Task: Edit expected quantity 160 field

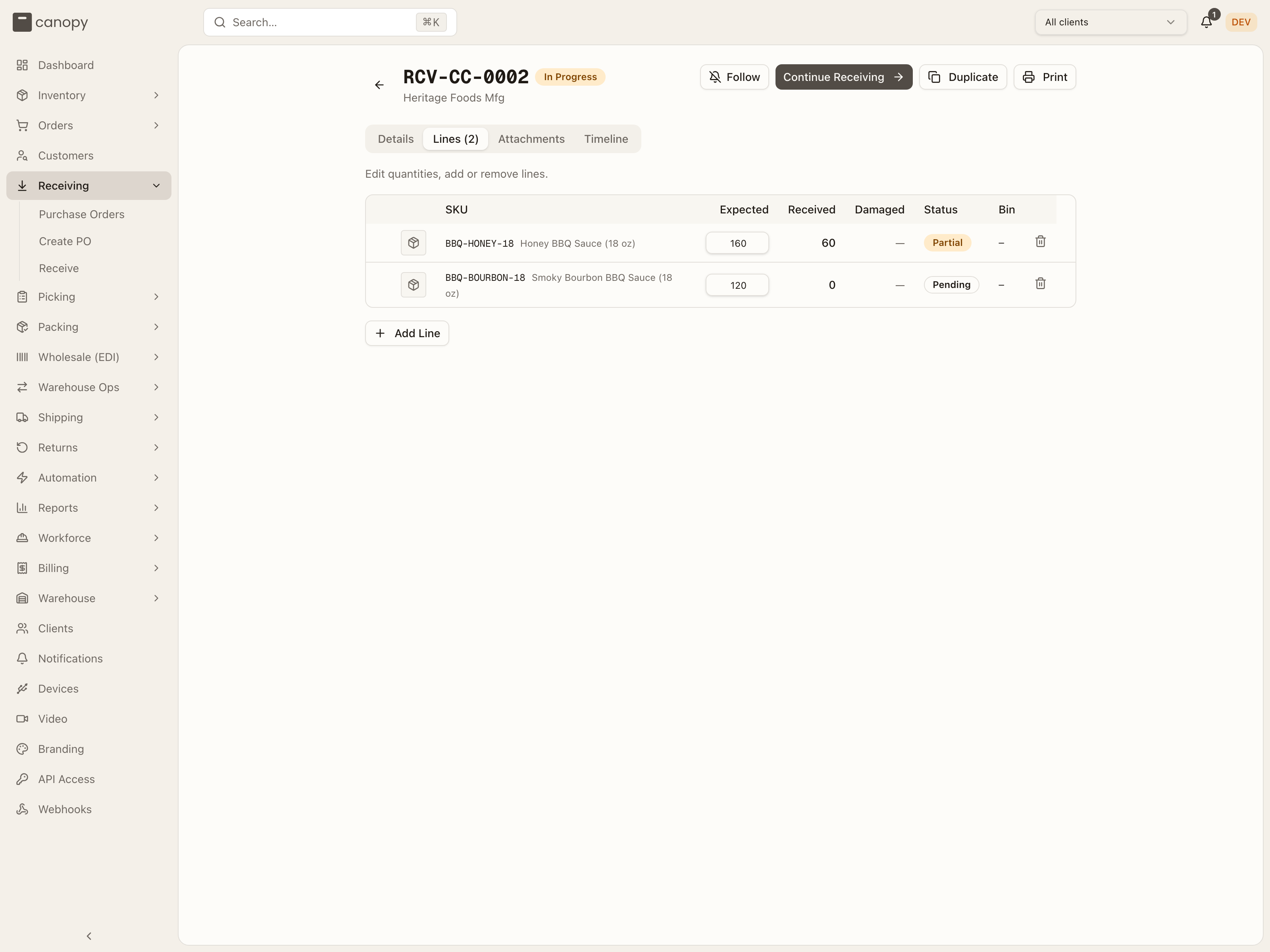Action: 737,243
